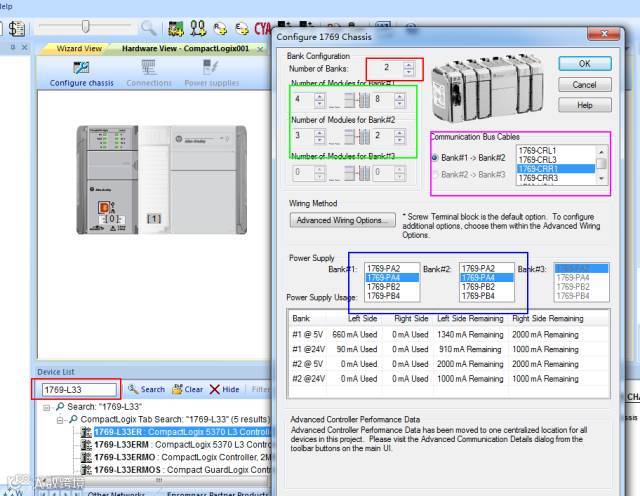Image resolution: width=640 pixels, height=496 pixels.
Task: Switch to Hardware View - CompactLogix001 tab
Action: tap(185, 49)
